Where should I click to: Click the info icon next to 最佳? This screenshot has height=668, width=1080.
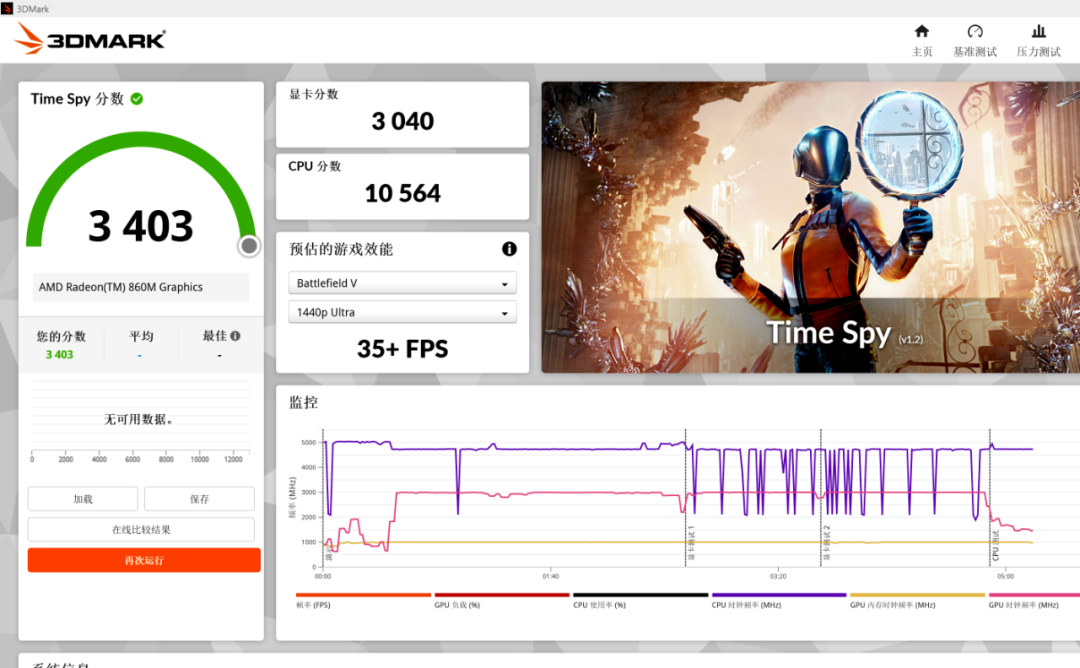pos(236,336)
